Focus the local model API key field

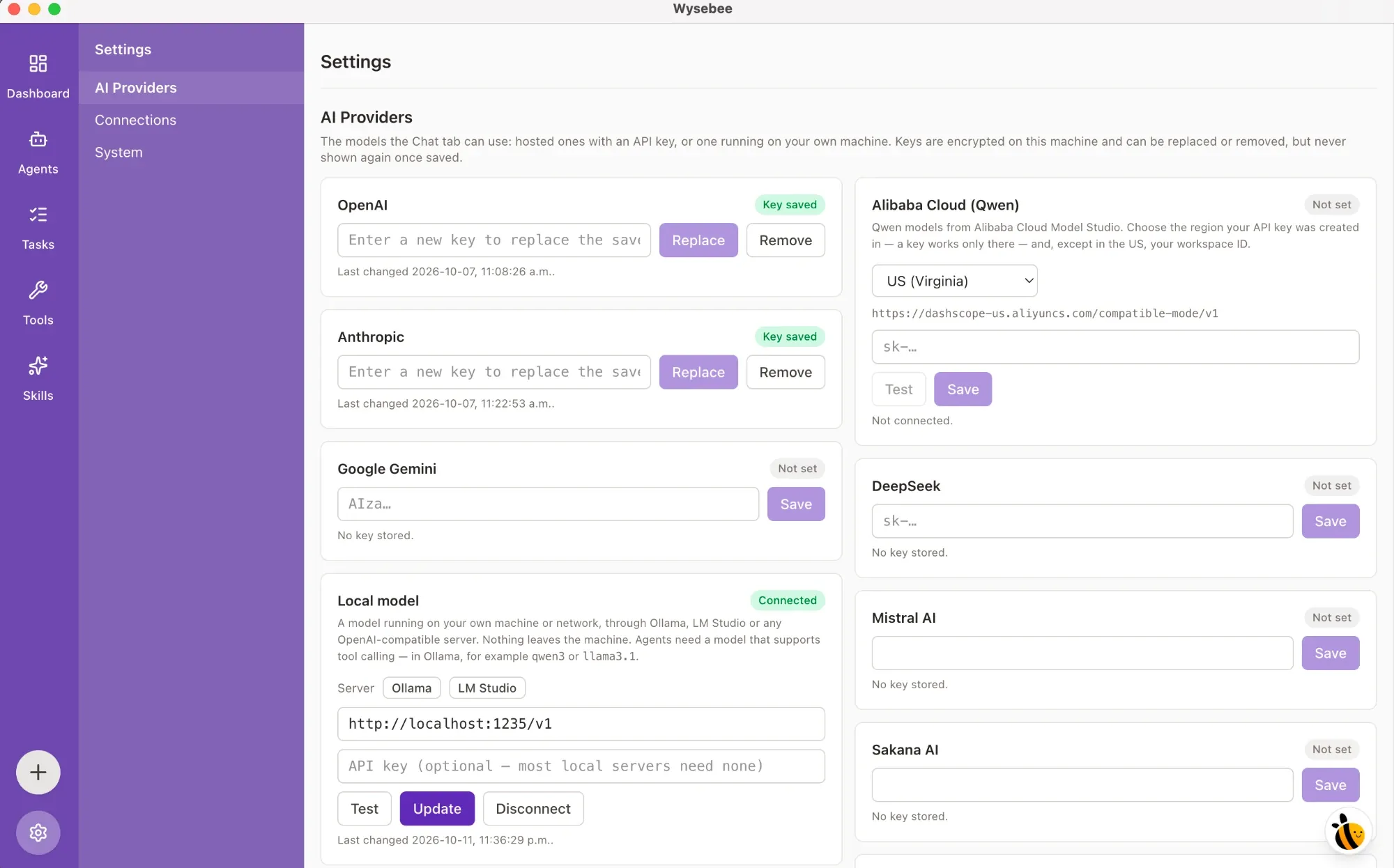(581, 766)
